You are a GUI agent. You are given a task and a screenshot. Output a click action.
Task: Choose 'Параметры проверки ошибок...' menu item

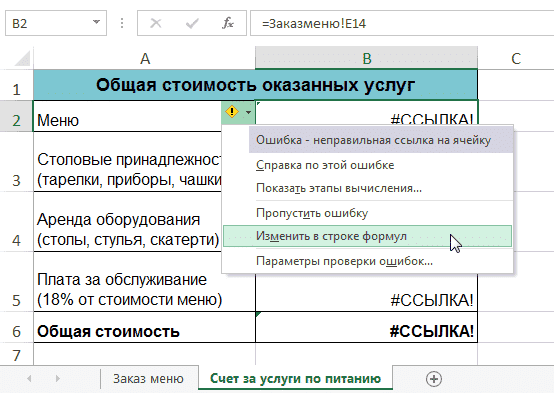click(367, 261)
